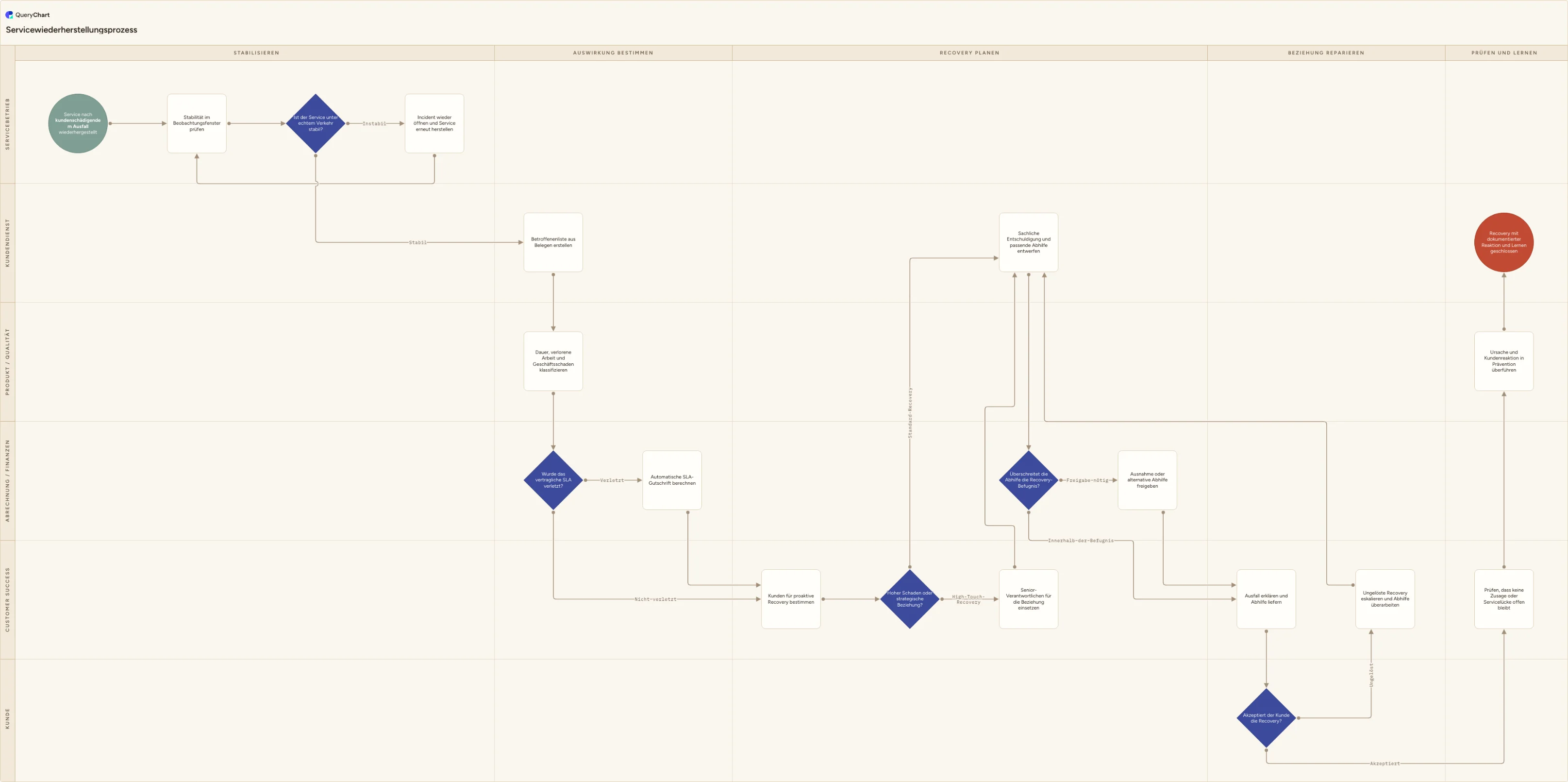This screenshot has height=782, width=1568.
Task: Click the ABRECHNUNG / FINANZEN lane label
Action: pos(8,480)
